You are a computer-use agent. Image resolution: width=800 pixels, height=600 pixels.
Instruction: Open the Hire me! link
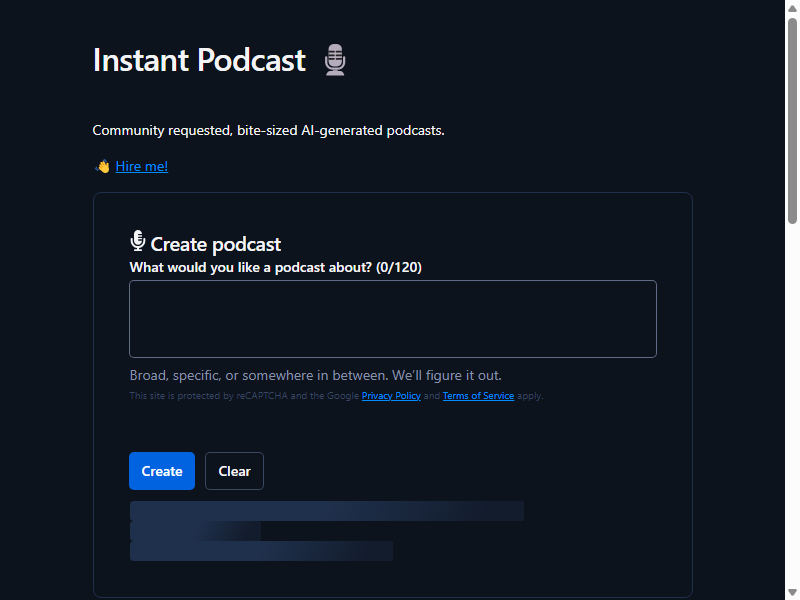[x=142, y=166]
